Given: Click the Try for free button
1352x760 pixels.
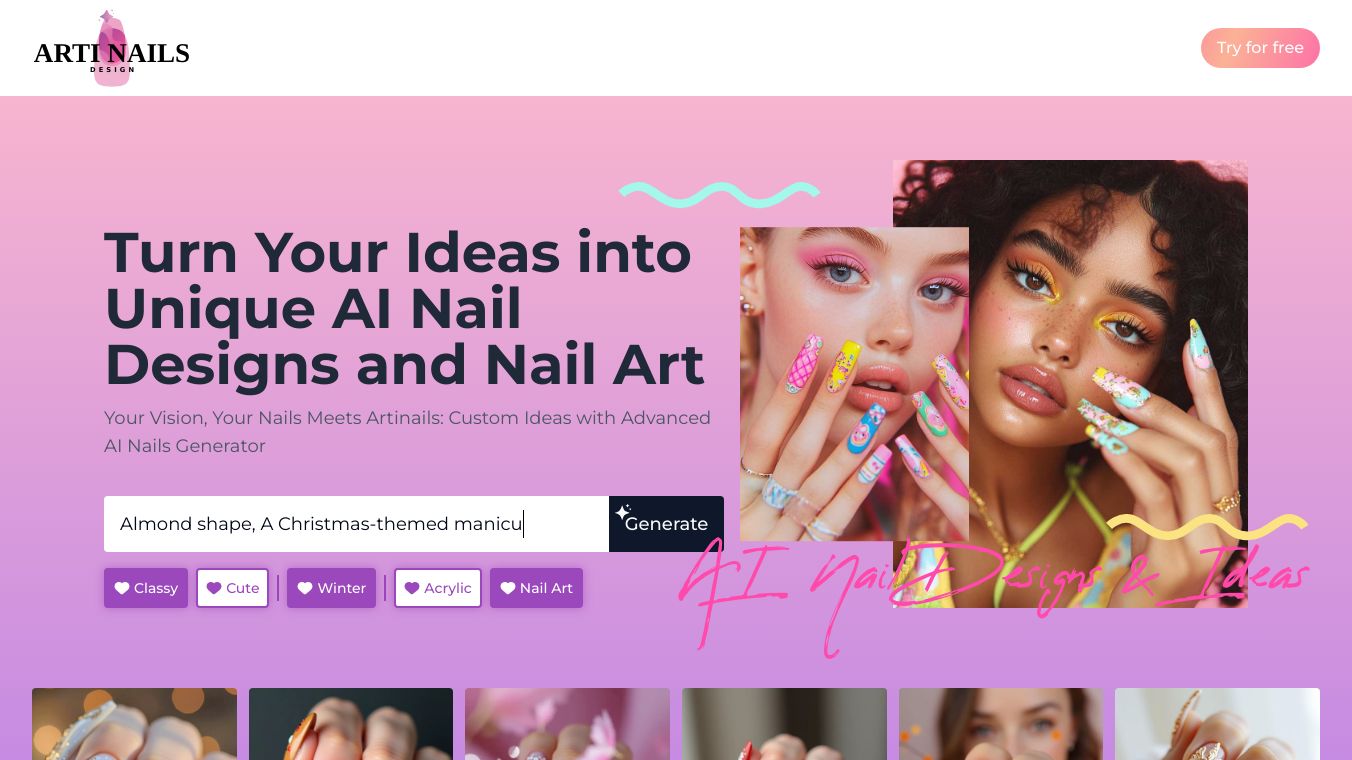Looking at the screenshot, I should (x=1260, y=48).
